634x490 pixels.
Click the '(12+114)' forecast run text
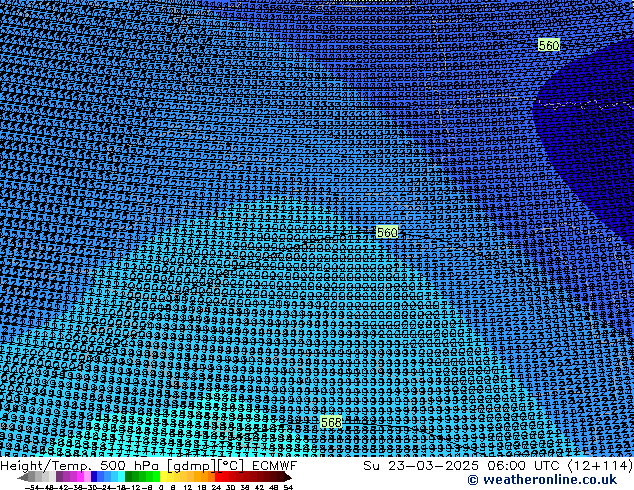tap(600, 465)
